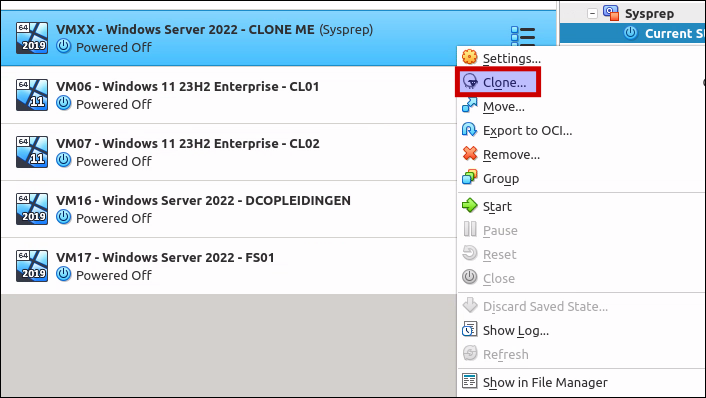706x398 pixels.
Task: Select VM17 Windows Server 2022 FS01
Action: coord(229,266)
